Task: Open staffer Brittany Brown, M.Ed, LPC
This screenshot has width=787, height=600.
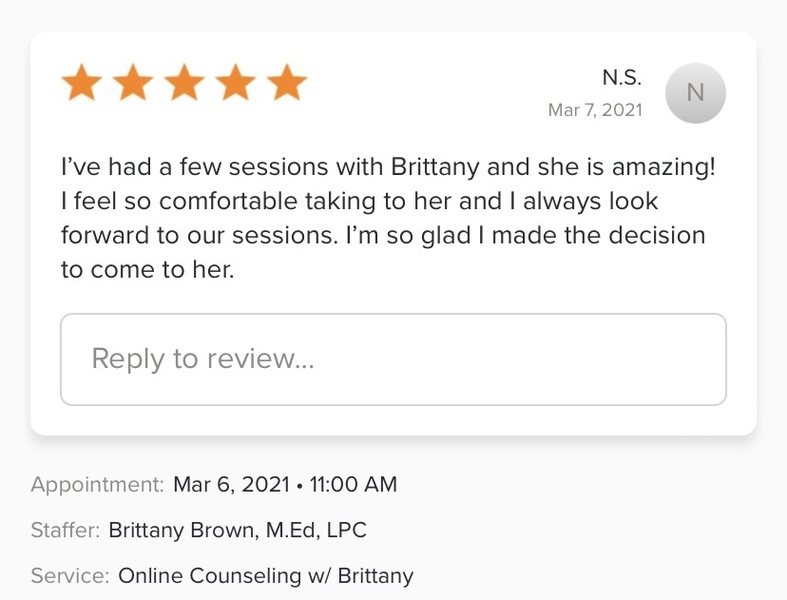Action: [237, 531]
